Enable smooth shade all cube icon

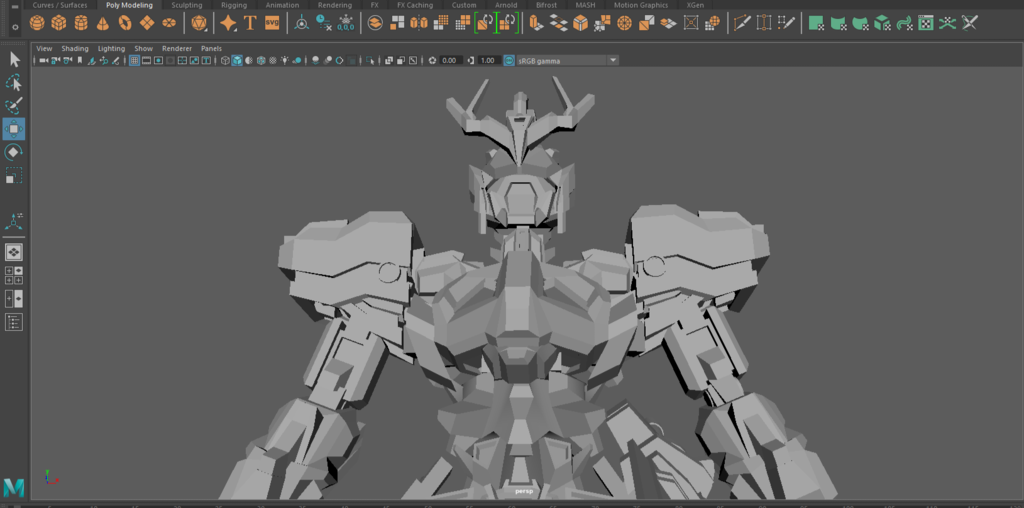237,61
